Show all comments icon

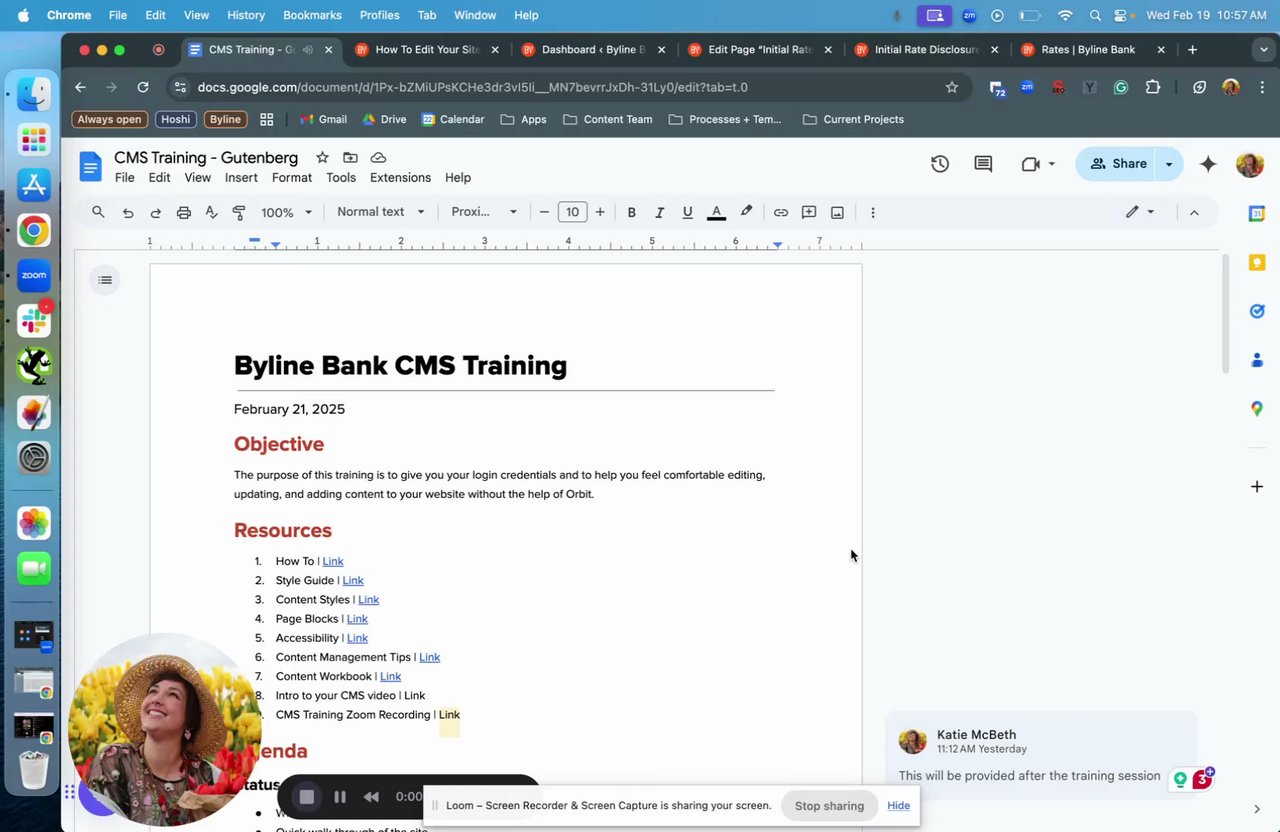(x=983, y=164)
